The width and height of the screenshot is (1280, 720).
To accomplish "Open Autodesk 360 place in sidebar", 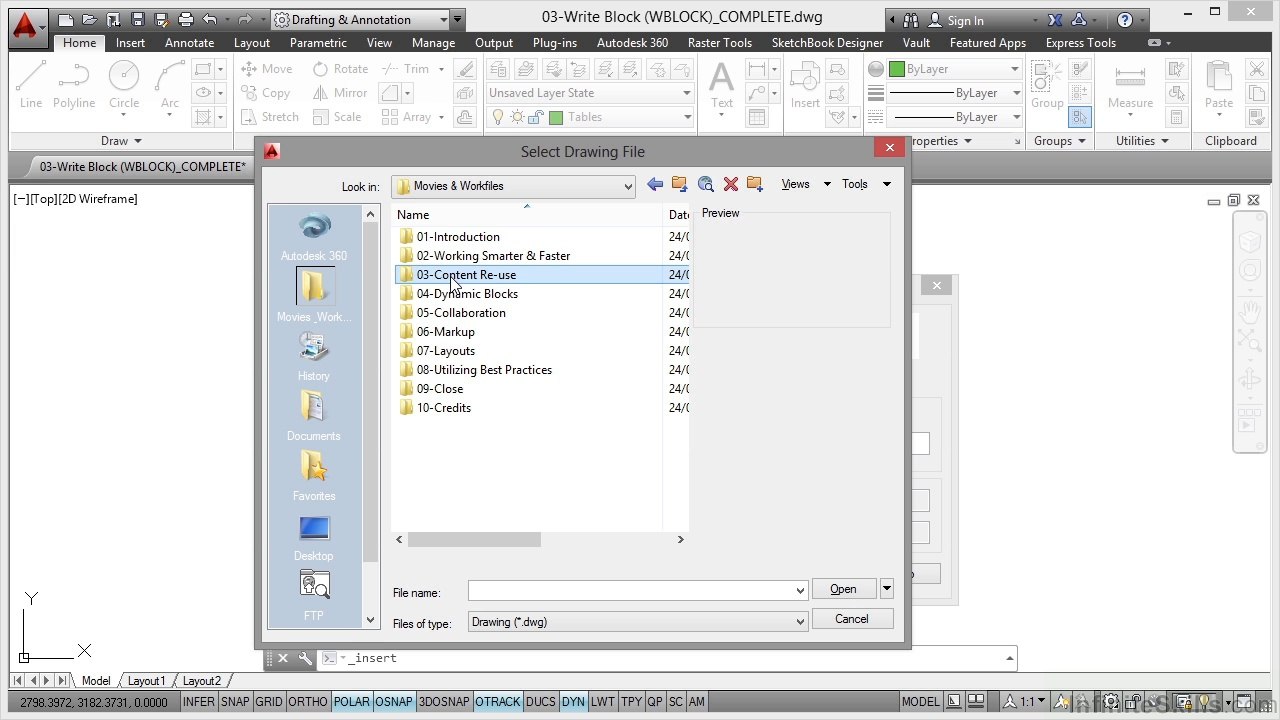I will pos(314,237).
